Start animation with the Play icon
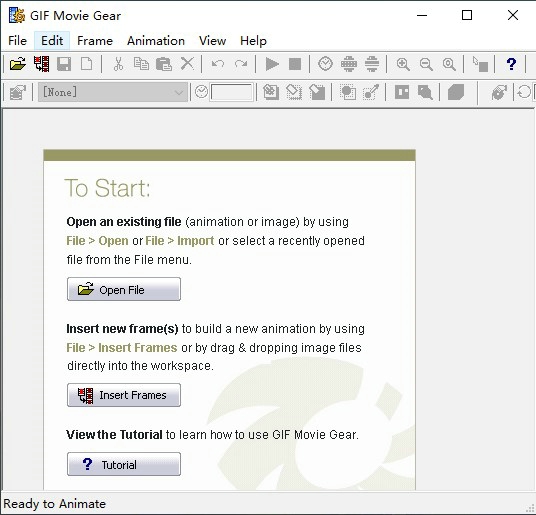 click(272, 64)
